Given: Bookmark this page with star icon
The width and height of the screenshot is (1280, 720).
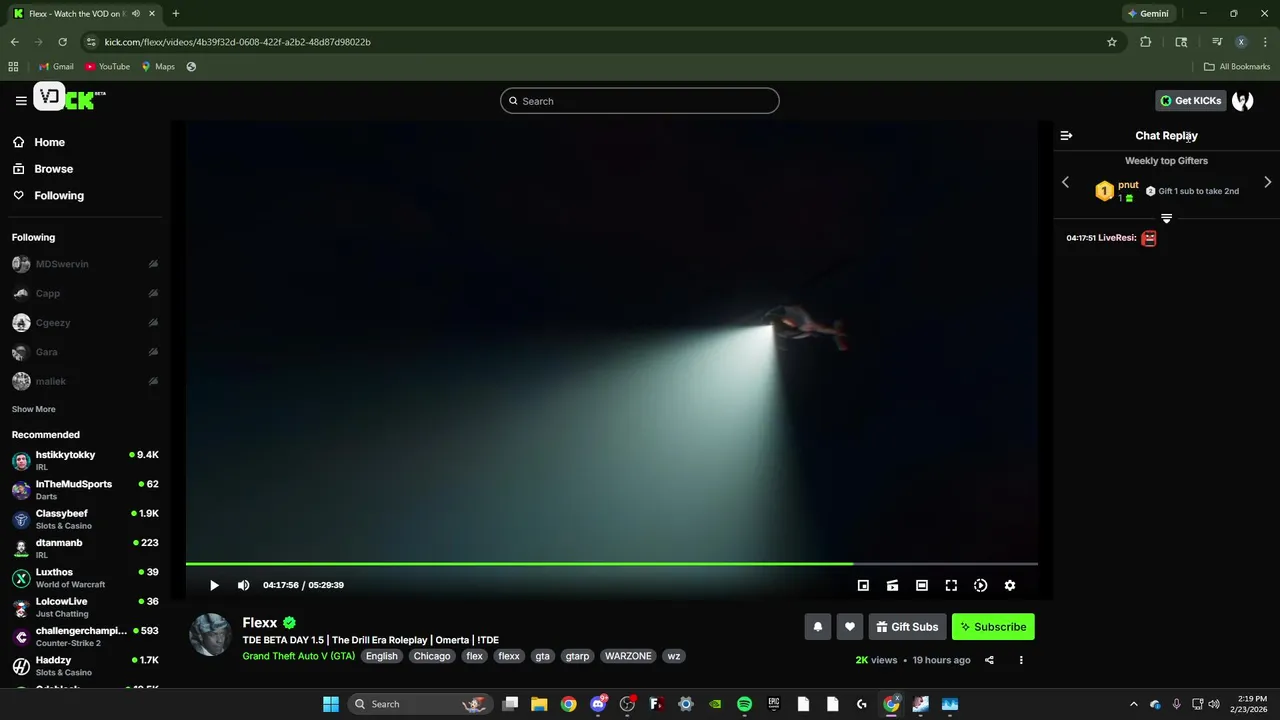Looking at the screenshot, I should tap(1111, 42).
